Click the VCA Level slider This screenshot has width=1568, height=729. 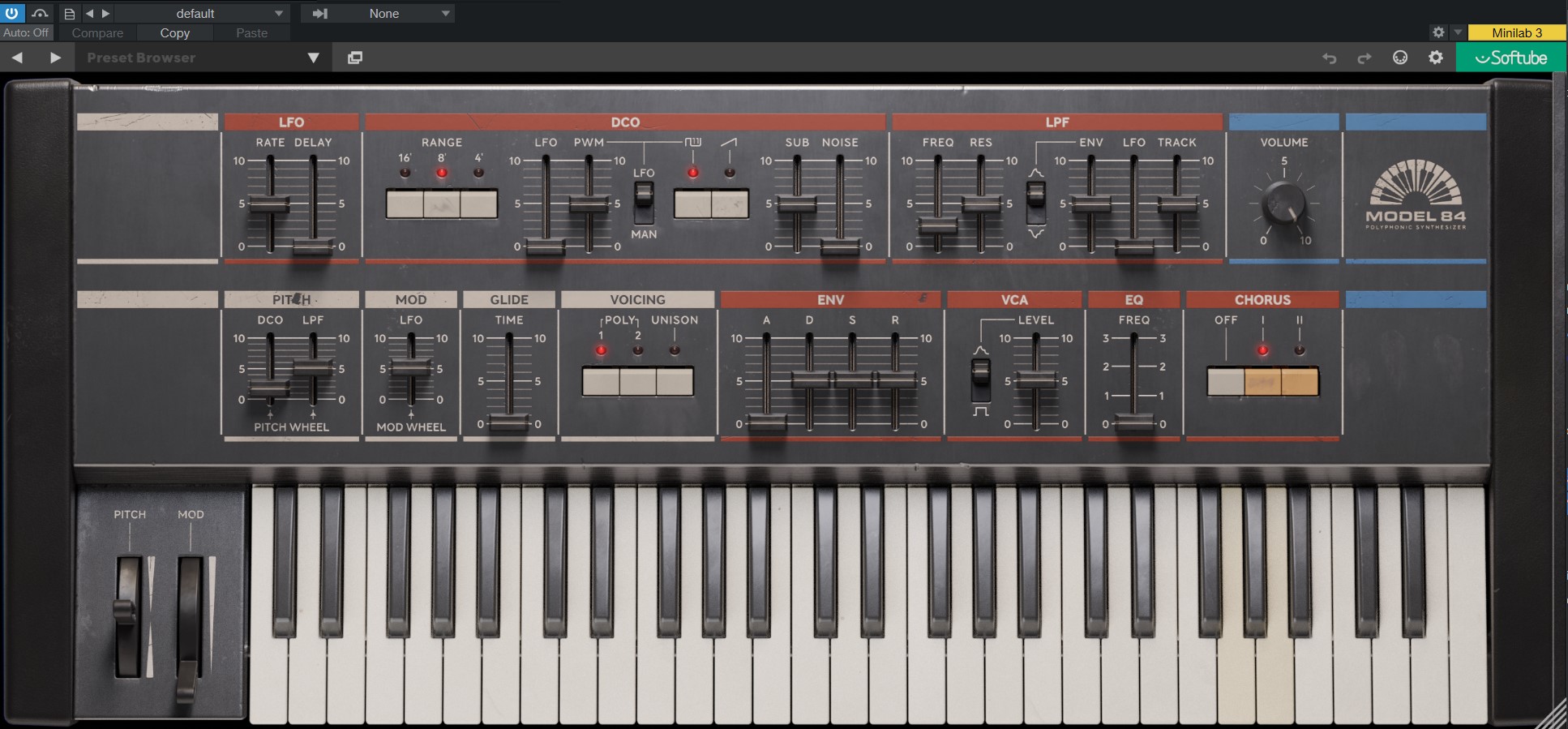[1035, 380]
